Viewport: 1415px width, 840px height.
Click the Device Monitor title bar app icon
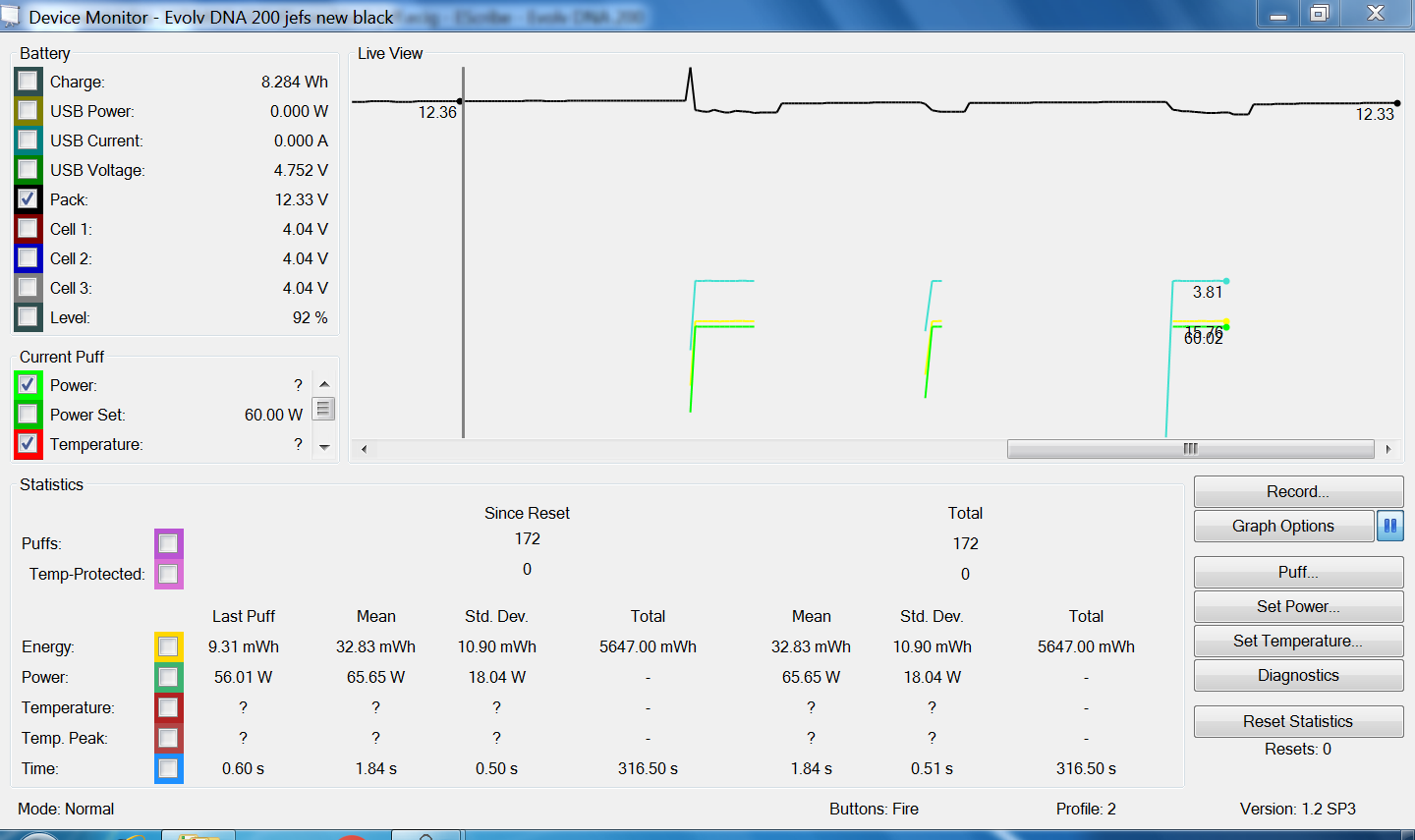(x=10, y=16)
